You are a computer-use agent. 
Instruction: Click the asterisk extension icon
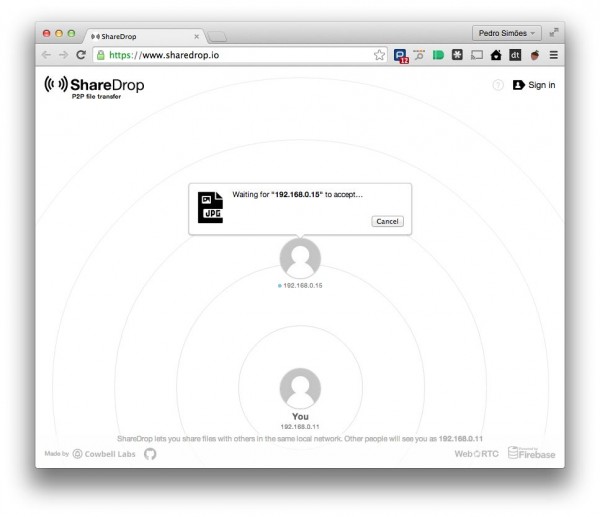coord(457,55)
